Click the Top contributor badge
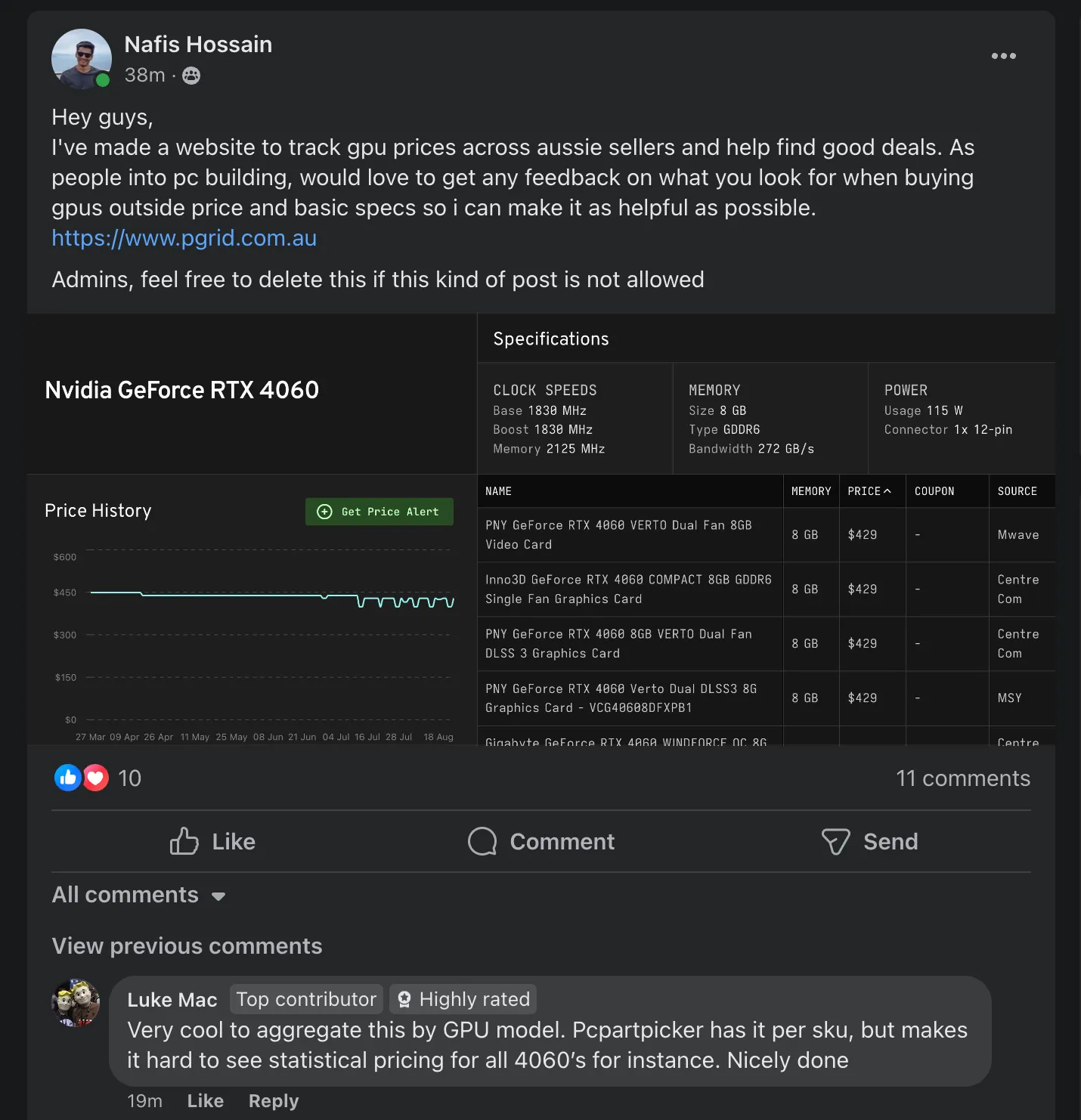 (306, 999)
